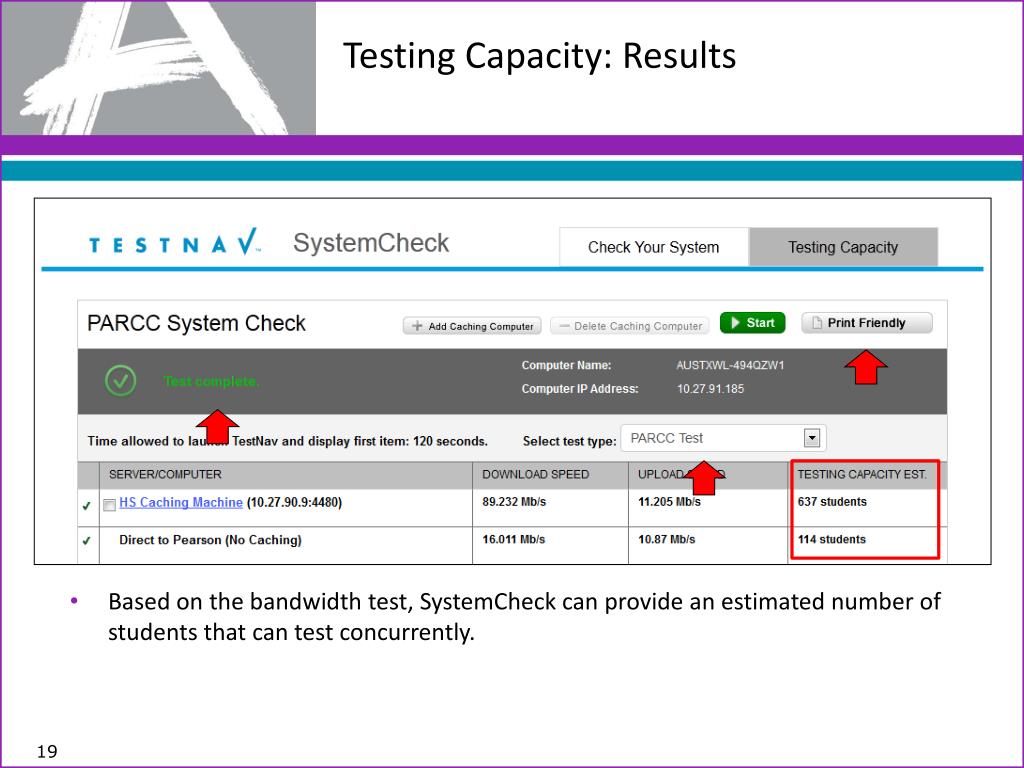Start the bandwidth test with Start button

[x=752, y=323]
